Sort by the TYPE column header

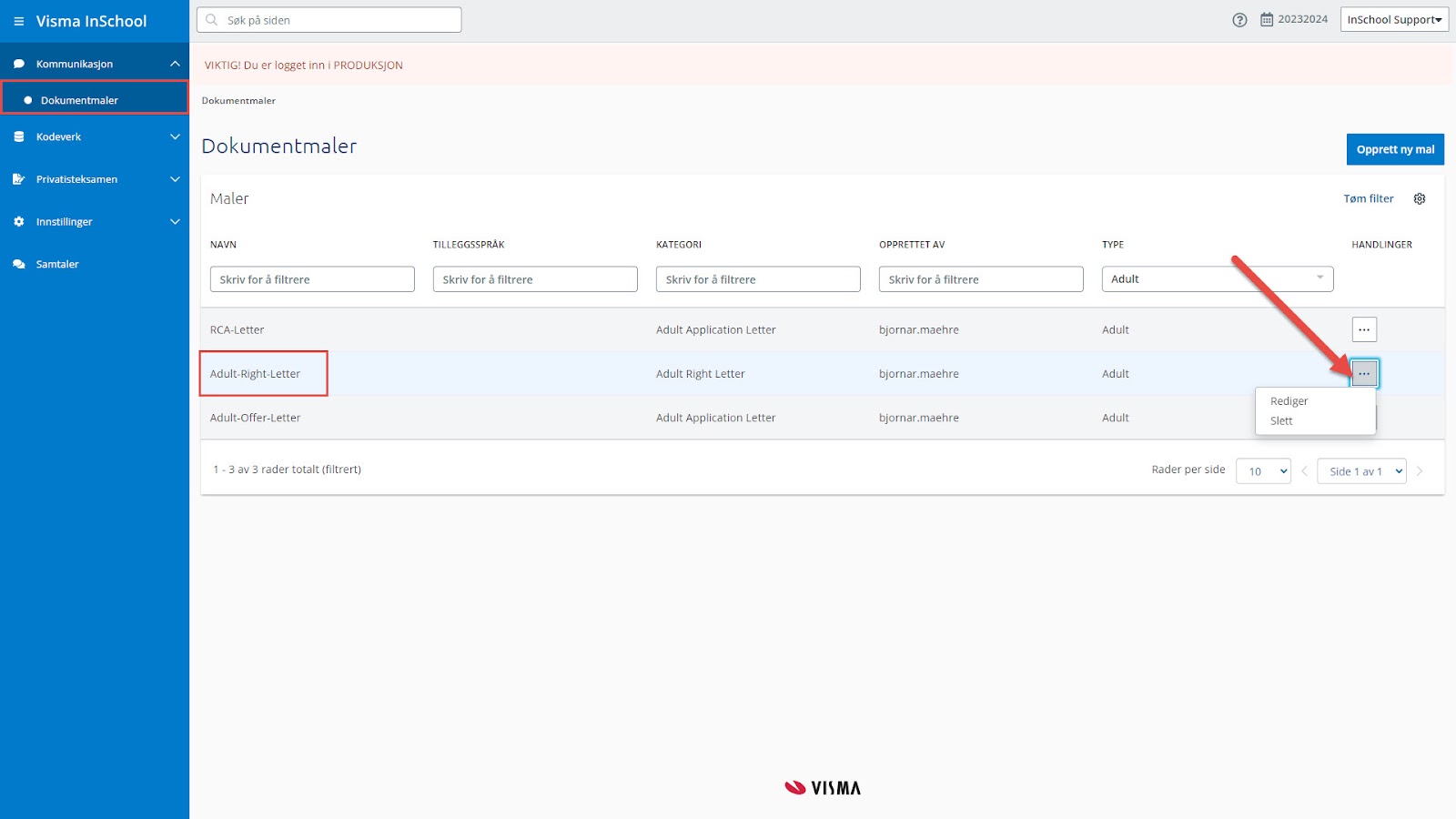(x=1113, y=245)
